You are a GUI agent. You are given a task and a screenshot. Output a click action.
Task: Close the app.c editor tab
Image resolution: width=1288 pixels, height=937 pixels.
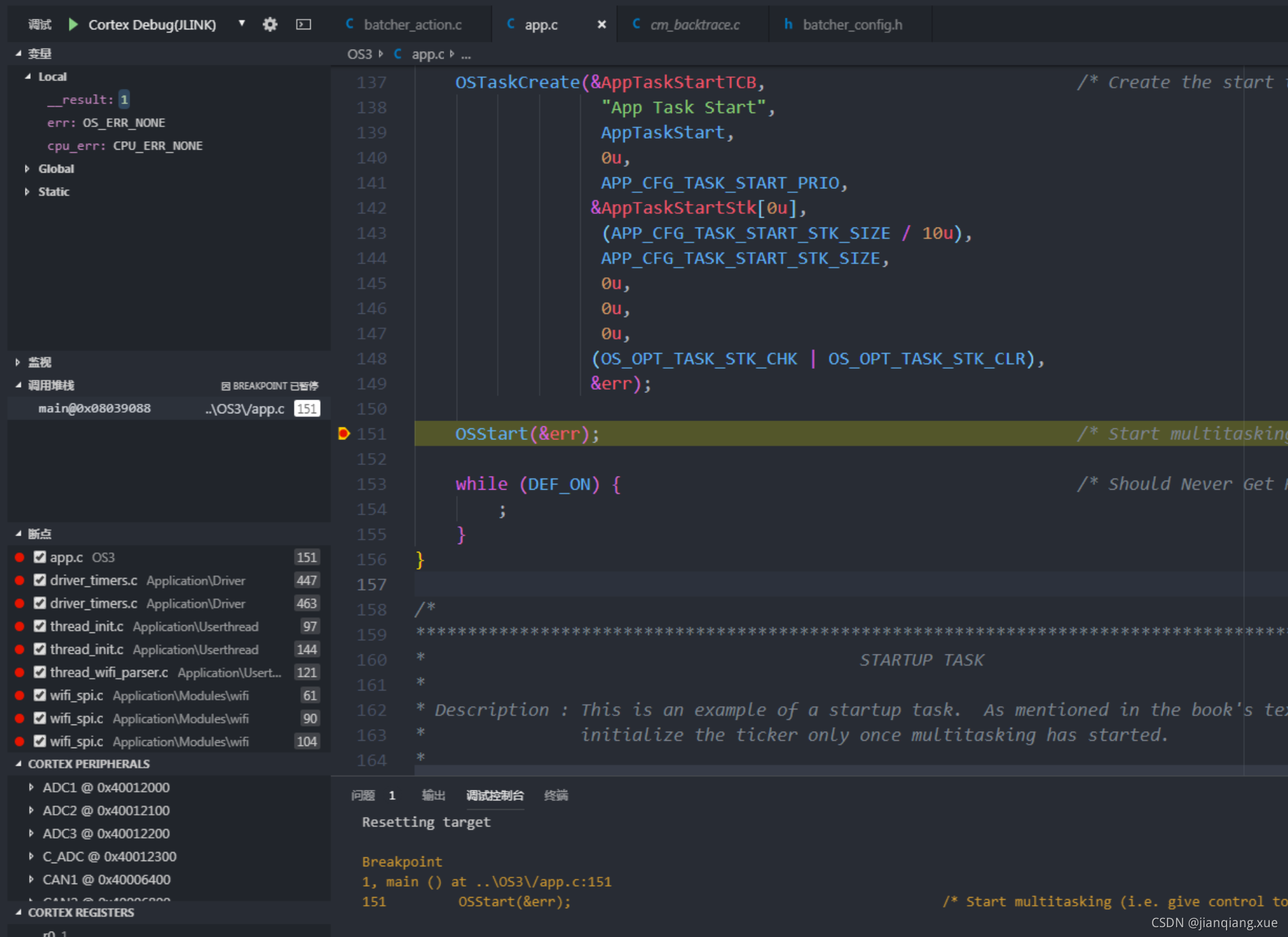click(x=601, y=25)
